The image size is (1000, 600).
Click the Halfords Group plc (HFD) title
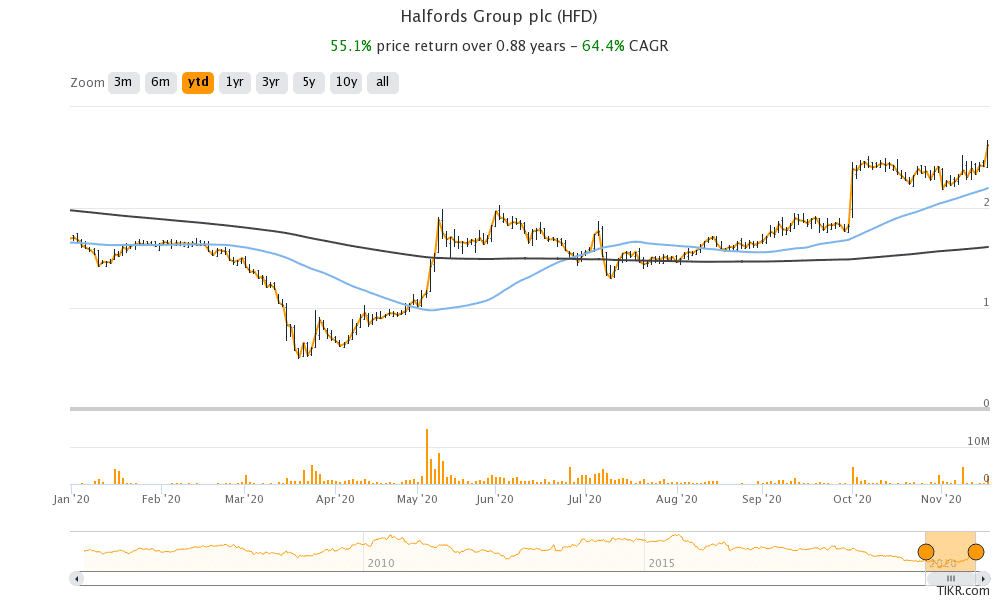499,17
